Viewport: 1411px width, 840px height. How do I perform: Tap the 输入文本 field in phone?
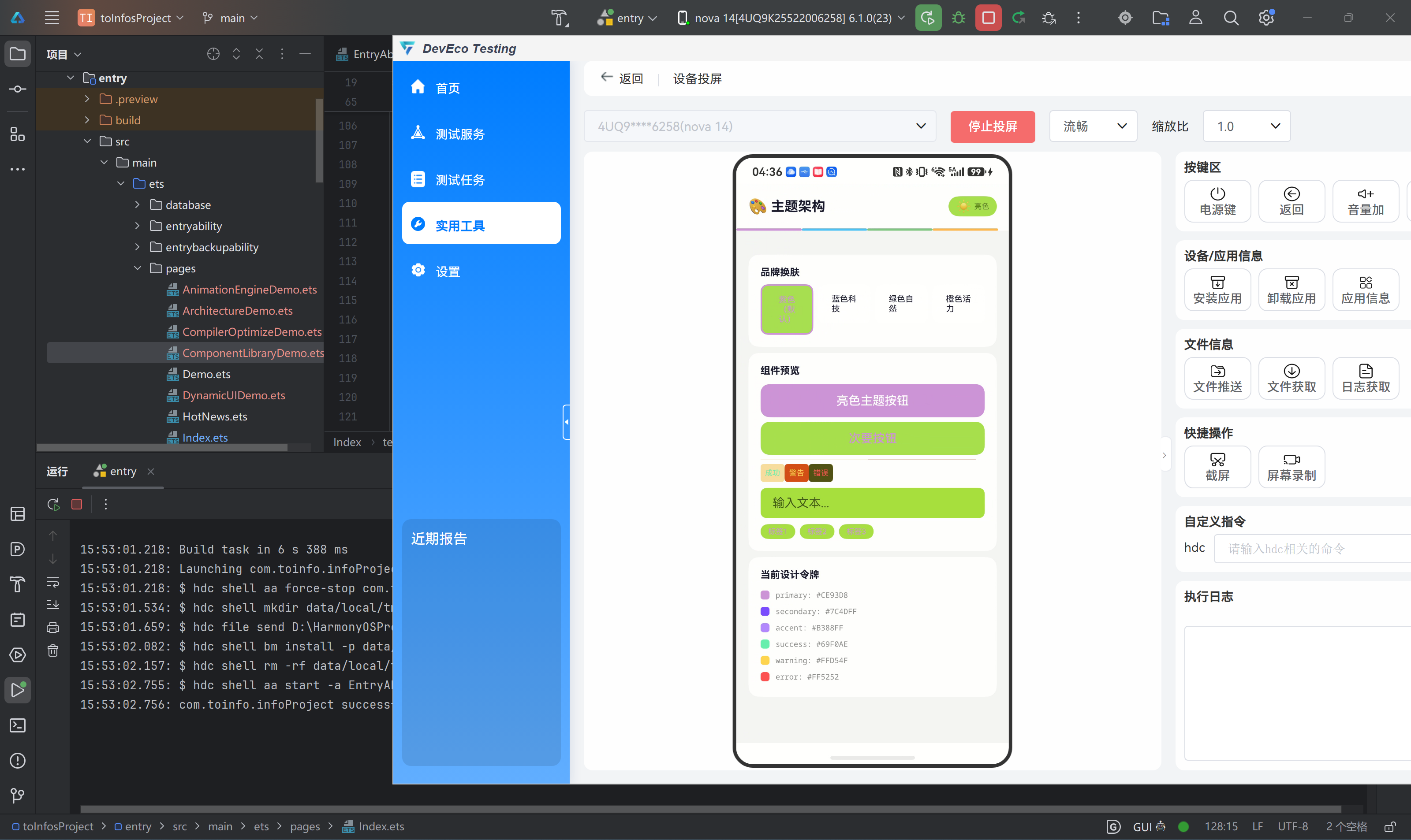(x=872, y=503)
